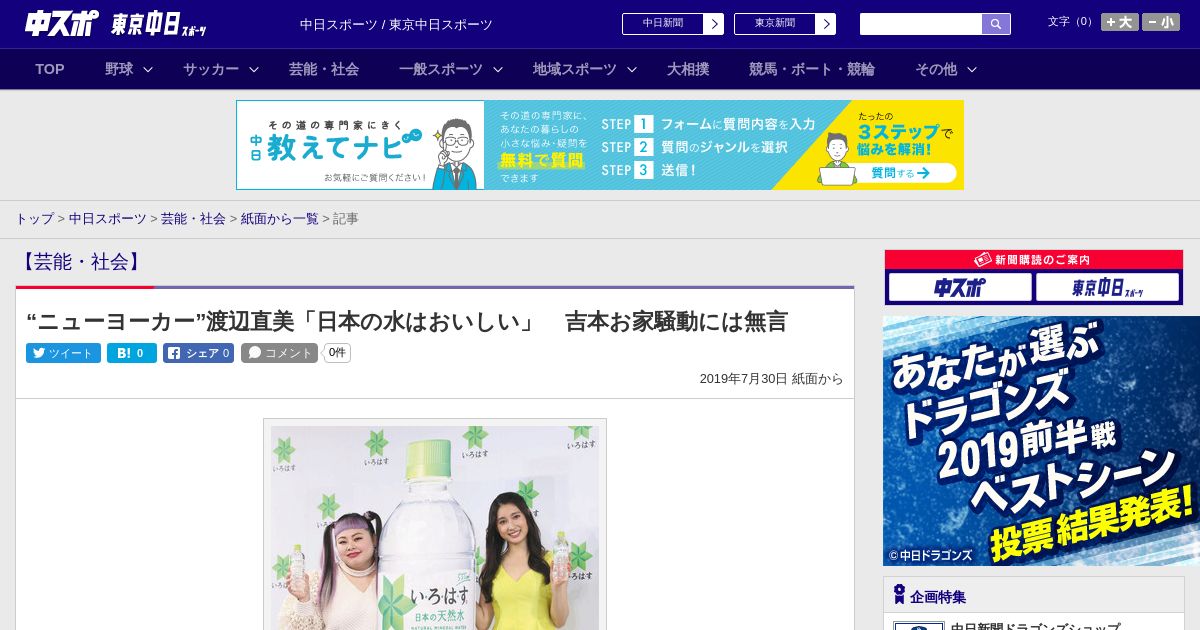Click the 東京中日スポーツ header logo

159,24
